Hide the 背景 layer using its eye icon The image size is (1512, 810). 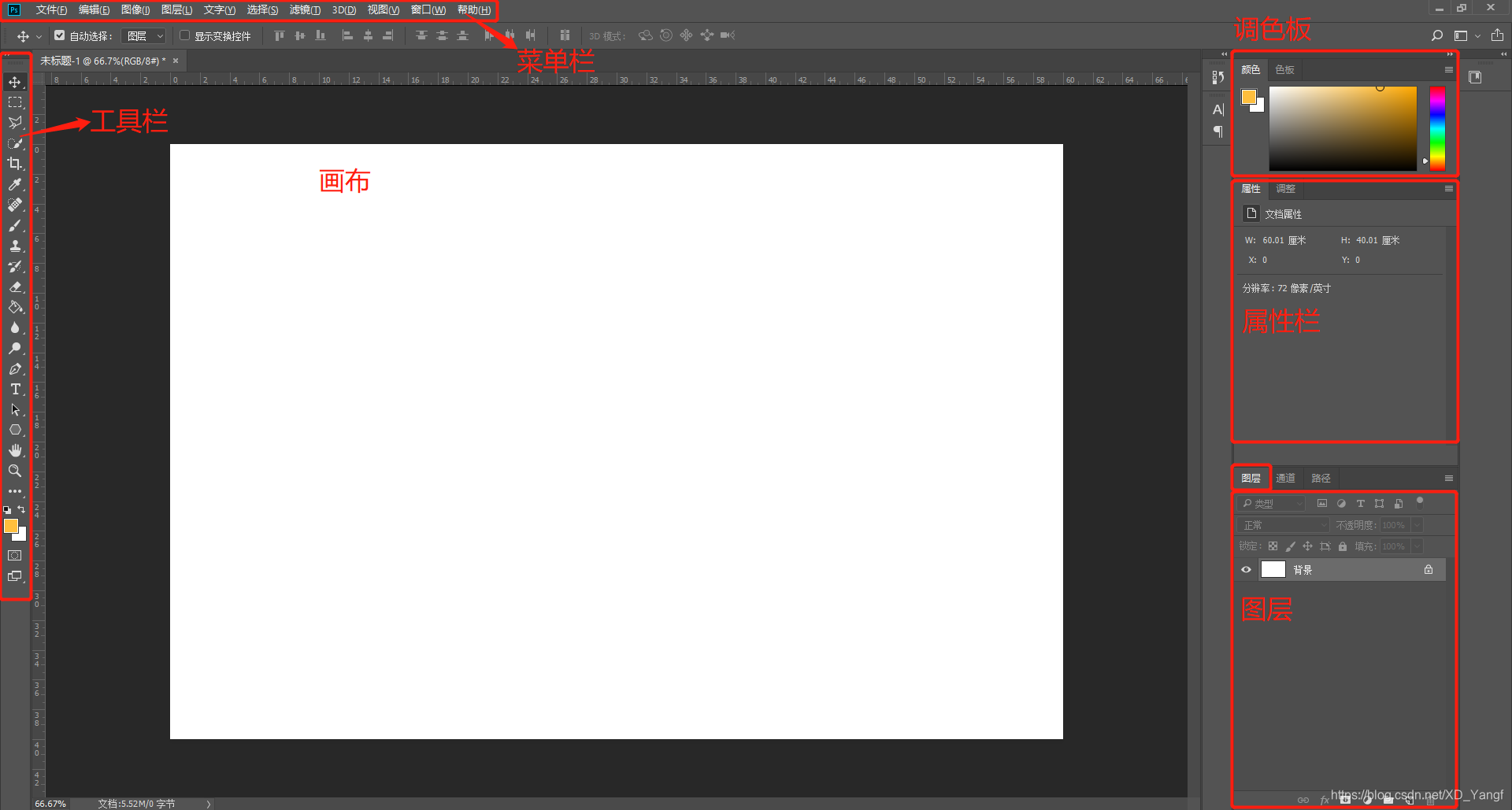tap(1246, 570)
